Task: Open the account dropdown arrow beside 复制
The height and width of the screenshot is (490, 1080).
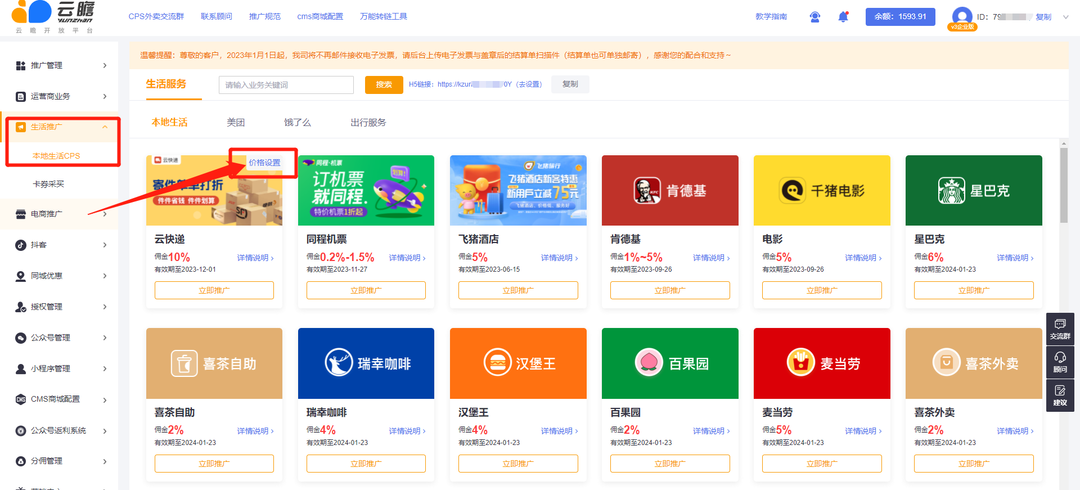Action: 1066,17
